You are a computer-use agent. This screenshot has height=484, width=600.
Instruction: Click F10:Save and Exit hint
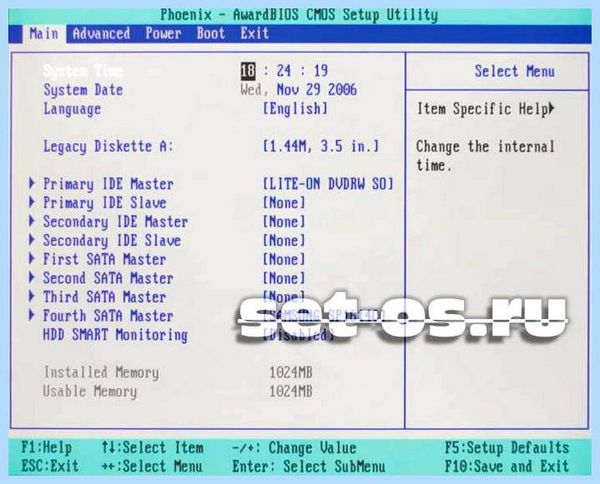[x=507, y=466]
